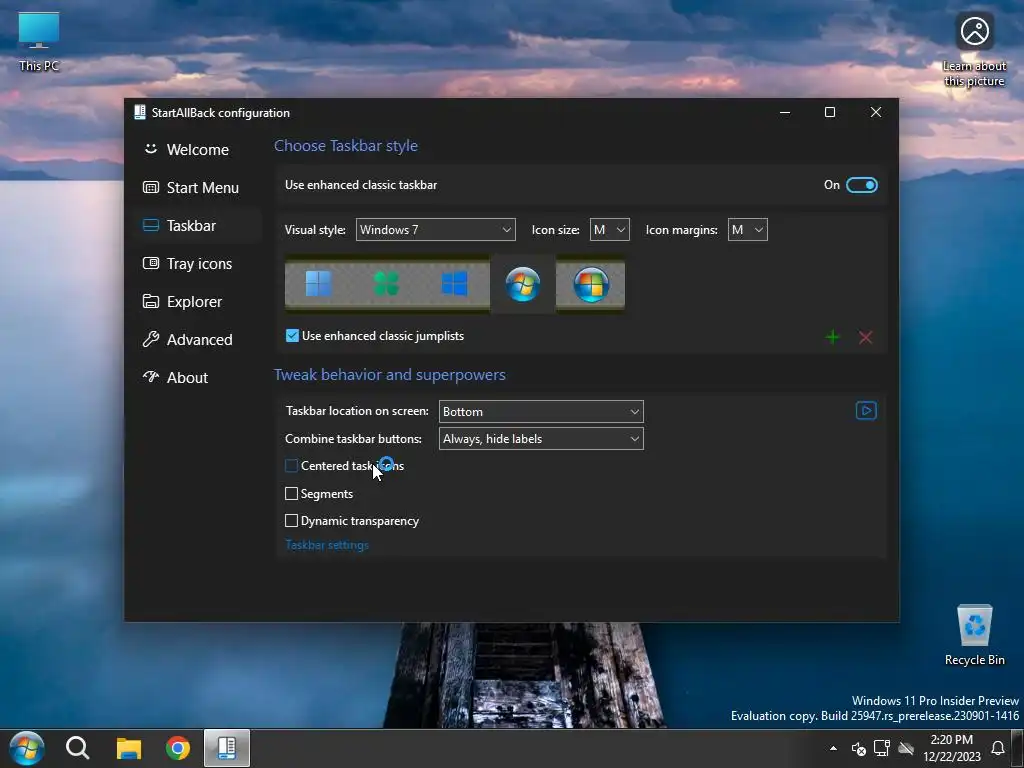
Task: Show the About page
Action: click(197, 377)
